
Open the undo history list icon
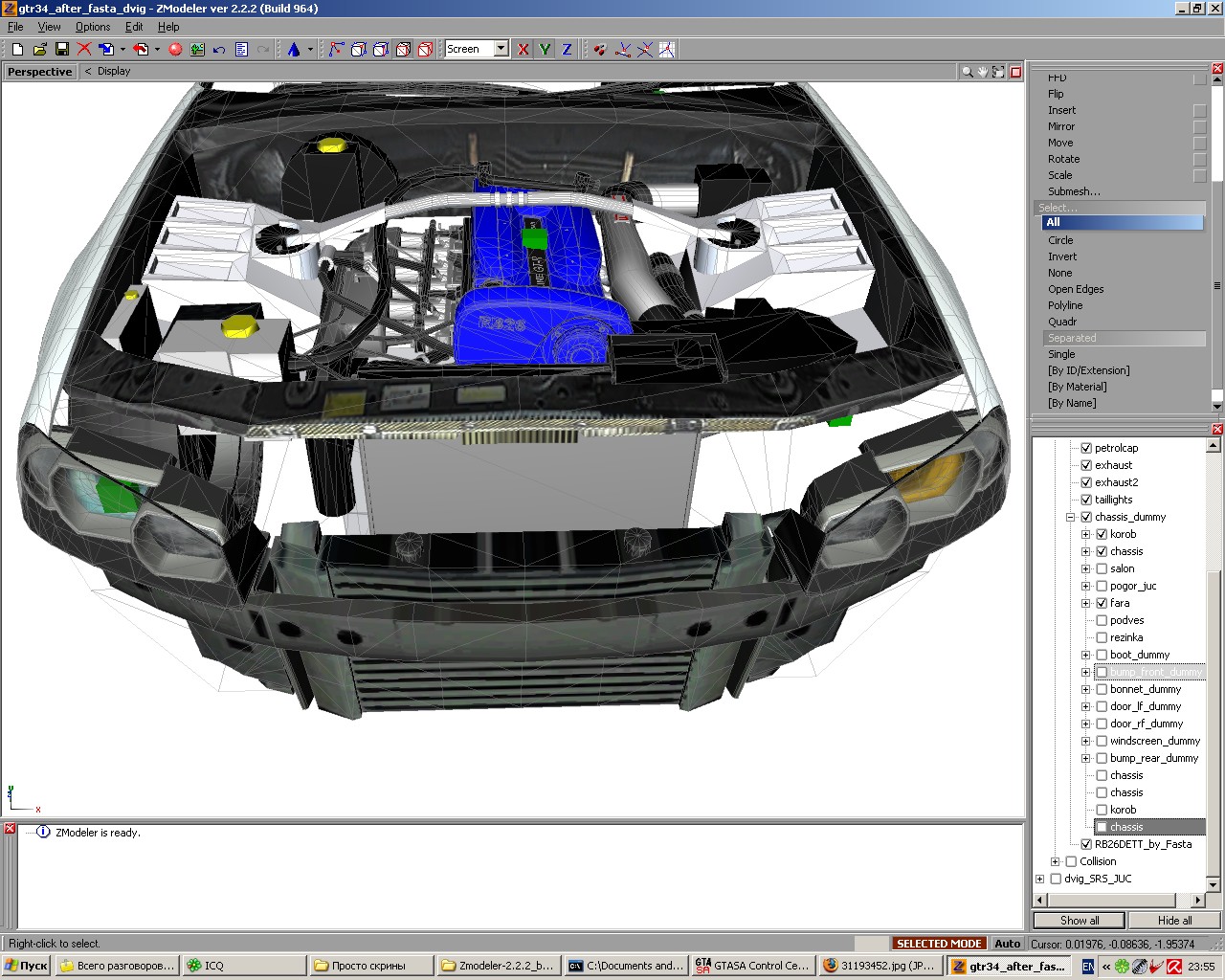coord(241,49)
